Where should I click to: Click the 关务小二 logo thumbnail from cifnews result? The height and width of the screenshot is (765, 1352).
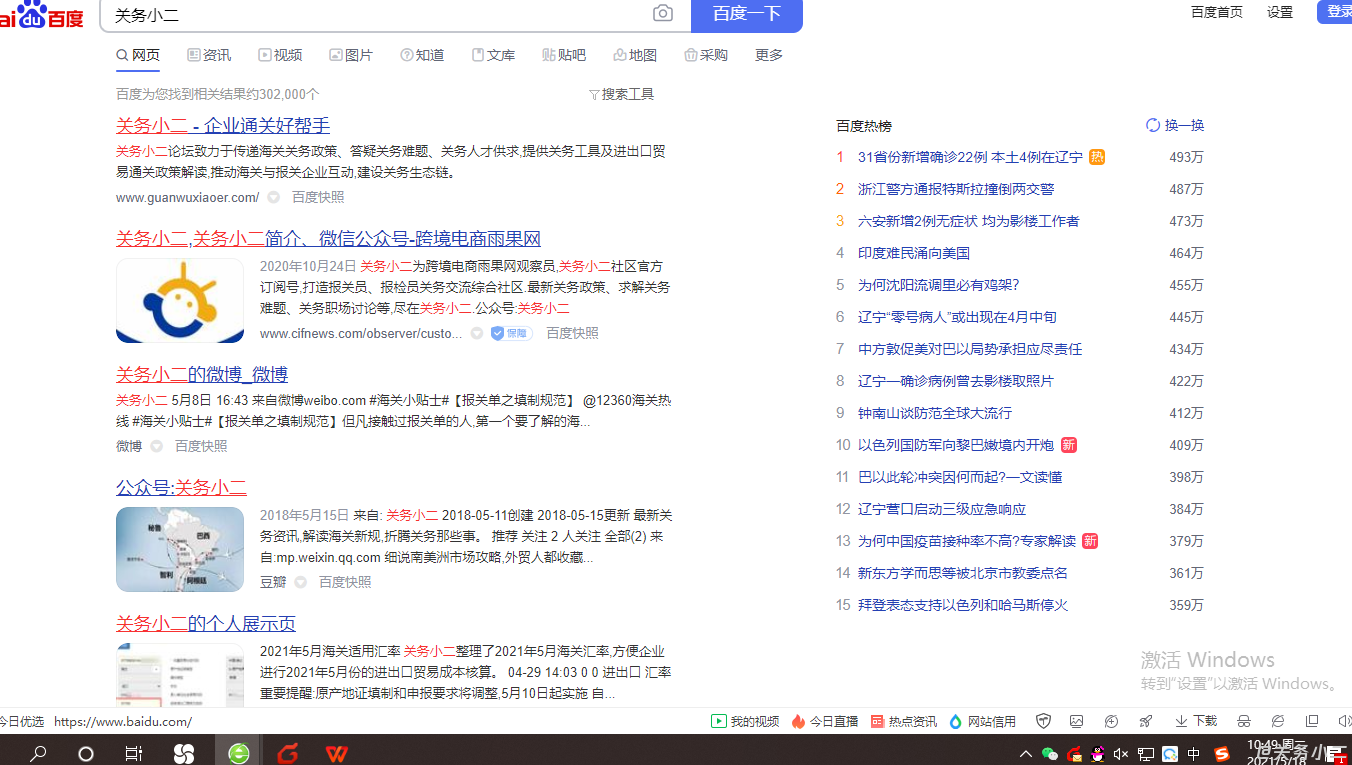pos(180,301)
